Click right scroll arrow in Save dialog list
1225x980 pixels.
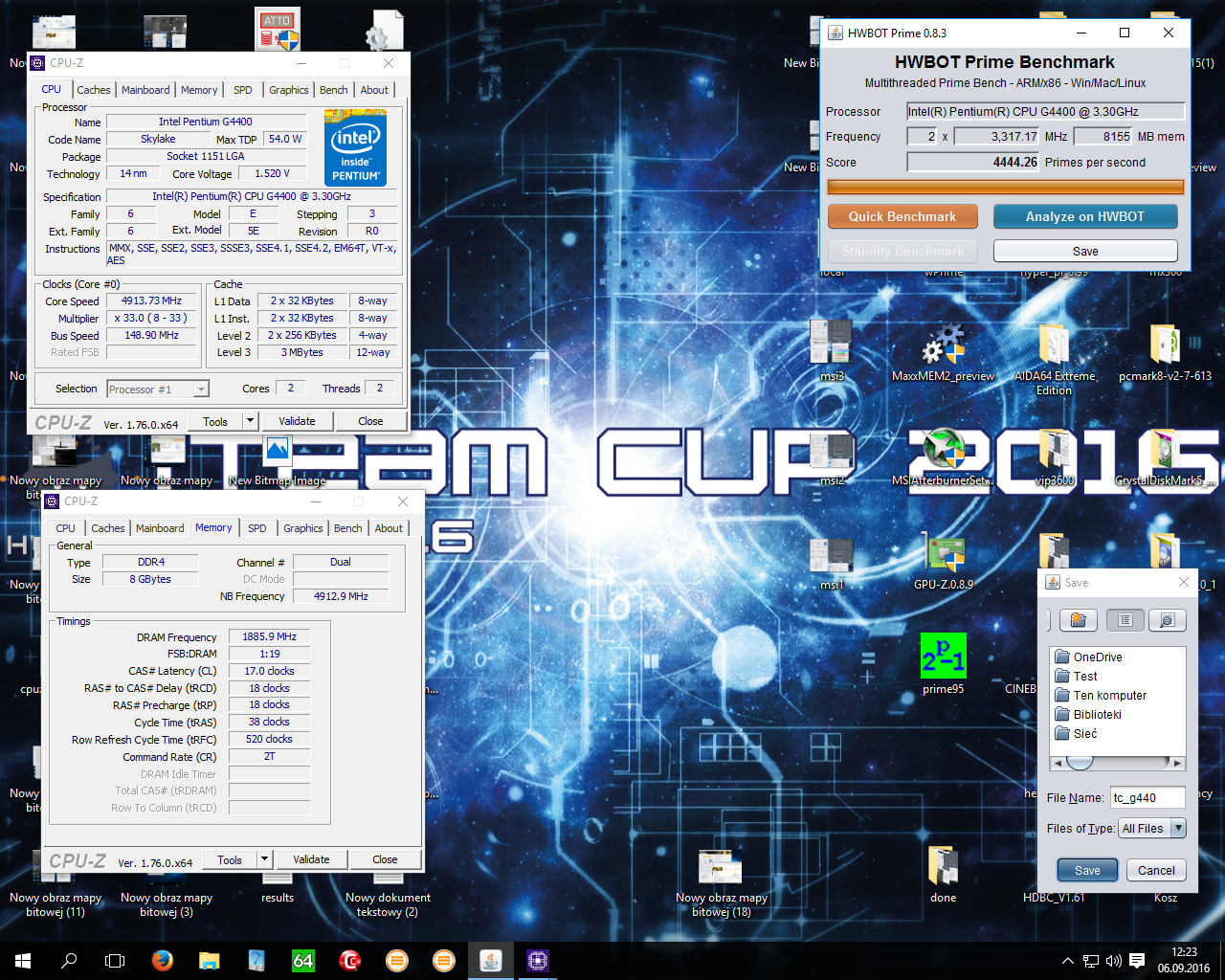coord(1178,763)
